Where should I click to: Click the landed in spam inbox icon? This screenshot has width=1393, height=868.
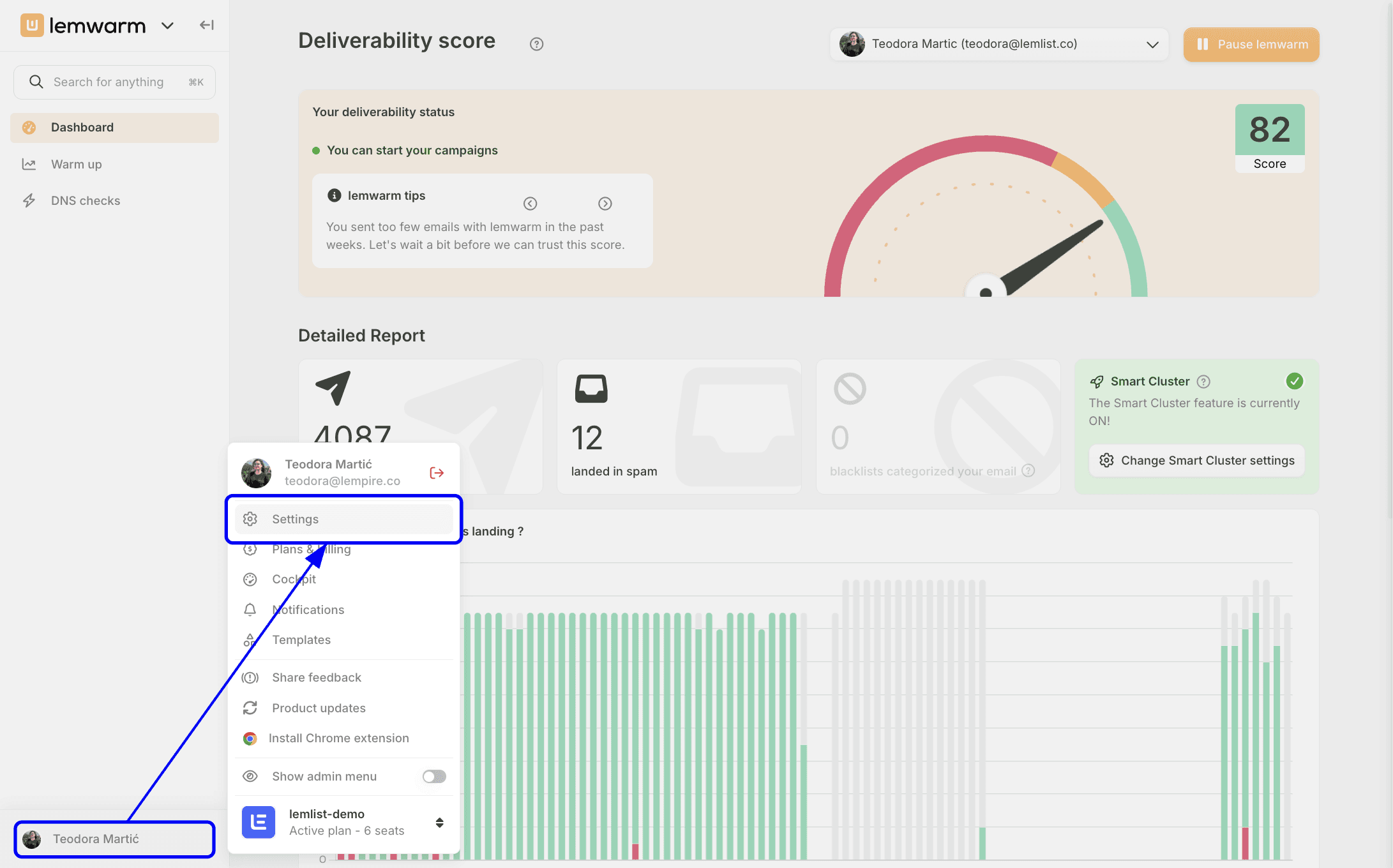[591, 388]
